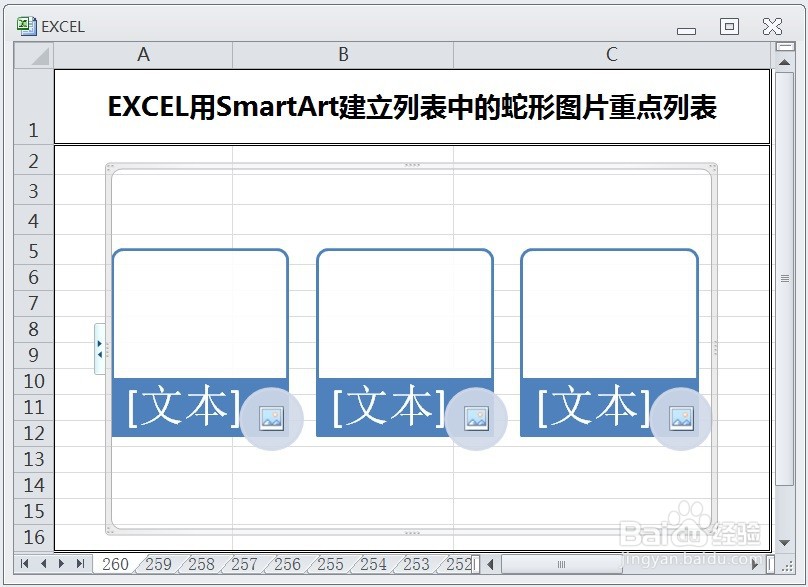808x587 pixels.
Task: Go to first sheet tab navigation arrow
Action: click(24, 563)
